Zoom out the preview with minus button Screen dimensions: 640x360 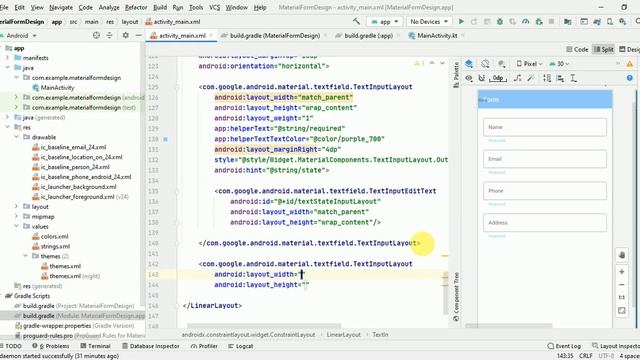622,284
